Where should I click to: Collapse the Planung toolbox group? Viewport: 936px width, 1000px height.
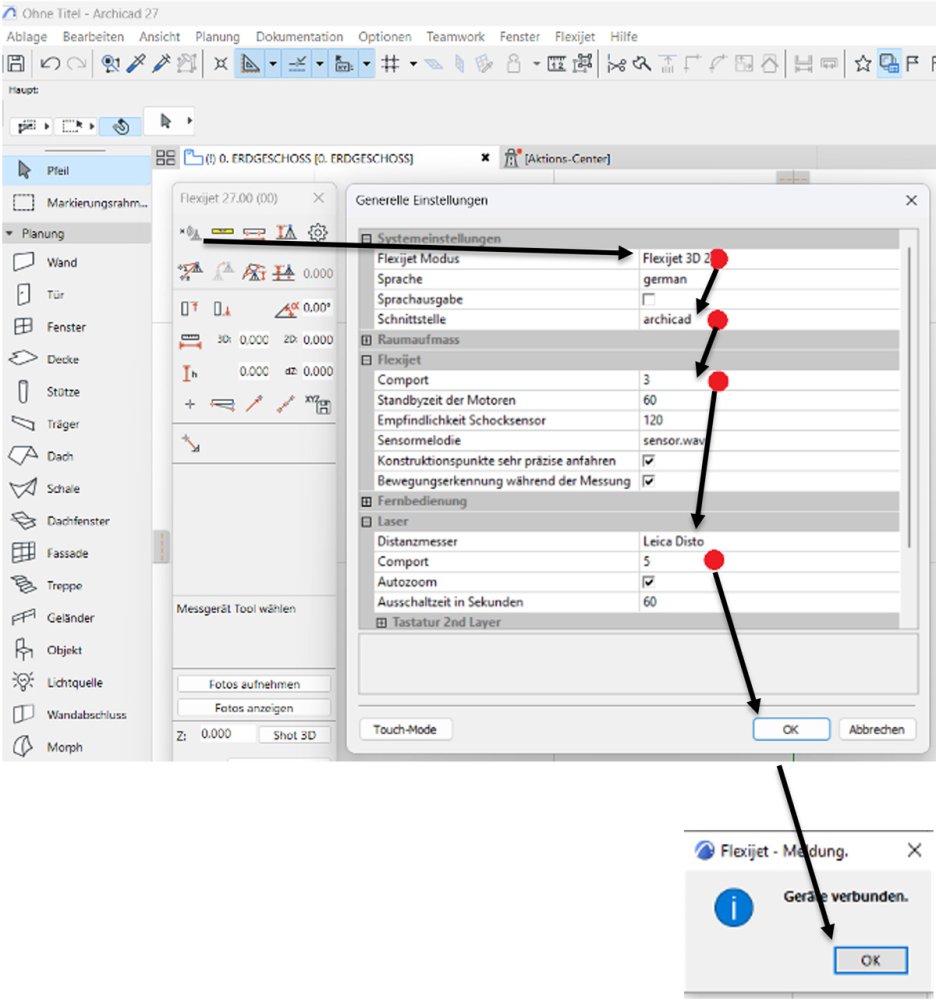(10, 233)
